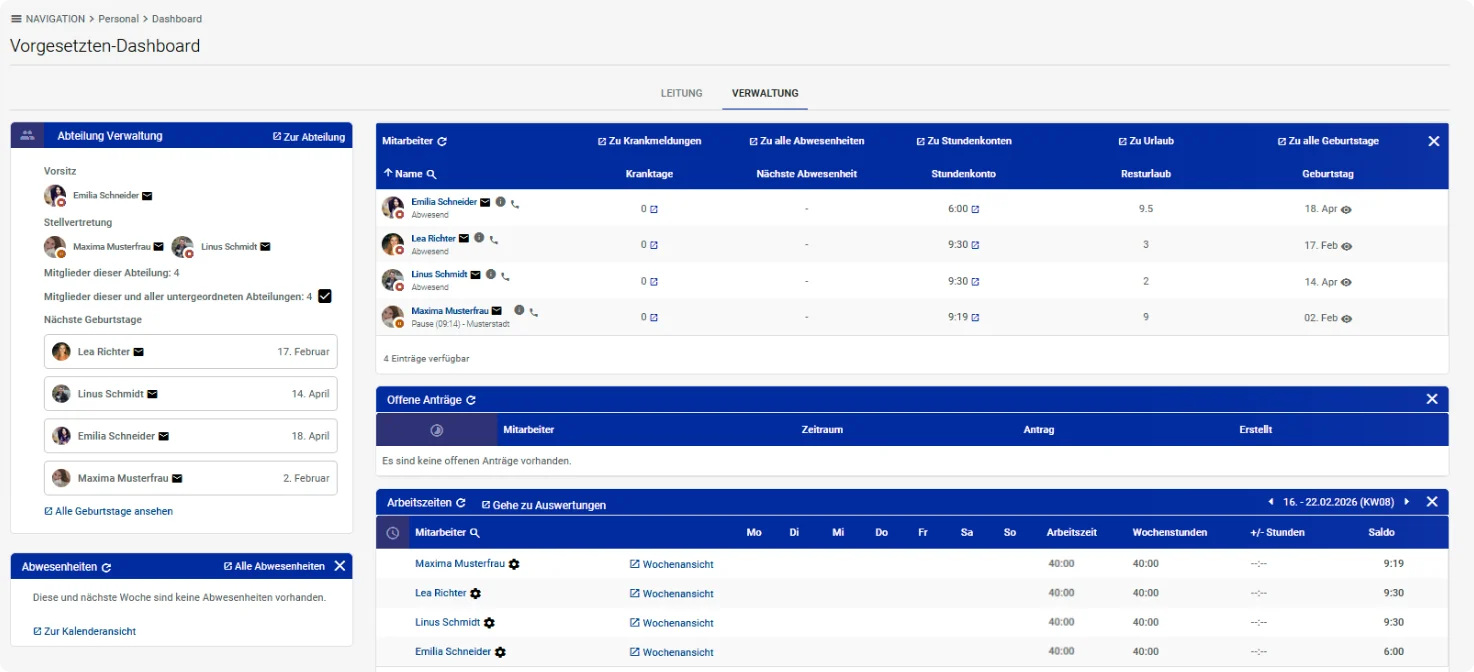The height and width of the screenshot is (672, 1474).
Task: Open Wochenansicht for Maxima Musterfrau
Action: click(672, 565)
